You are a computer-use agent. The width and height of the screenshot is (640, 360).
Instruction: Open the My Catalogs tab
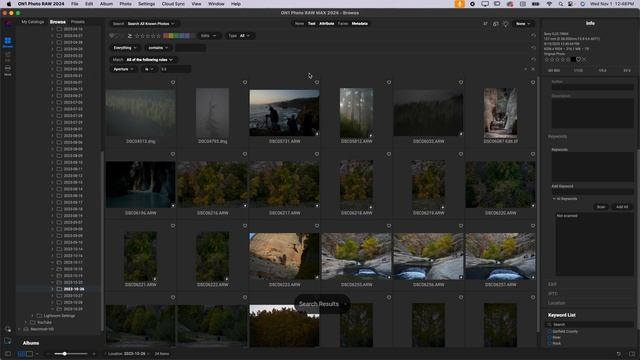pyautogui.click(x=33, y=22)
